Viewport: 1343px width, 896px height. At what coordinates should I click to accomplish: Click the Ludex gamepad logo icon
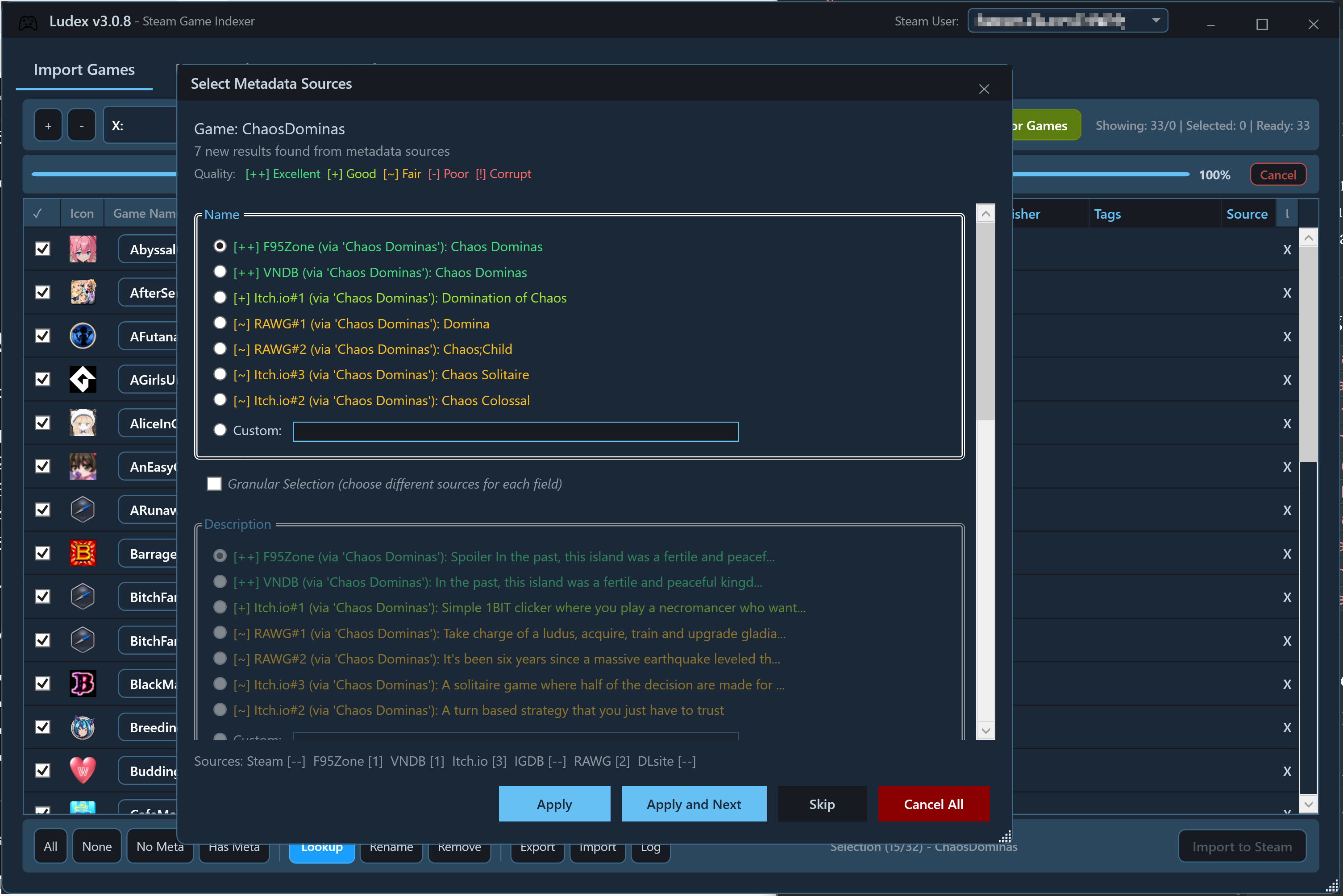(28, 22)
